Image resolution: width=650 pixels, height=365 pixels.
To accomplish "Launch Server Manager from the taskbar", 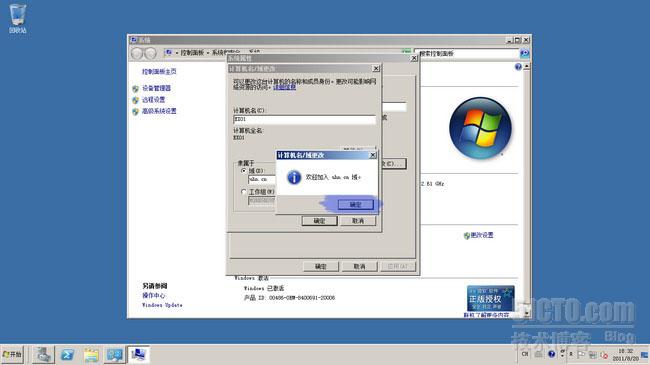I will point(43,355).
